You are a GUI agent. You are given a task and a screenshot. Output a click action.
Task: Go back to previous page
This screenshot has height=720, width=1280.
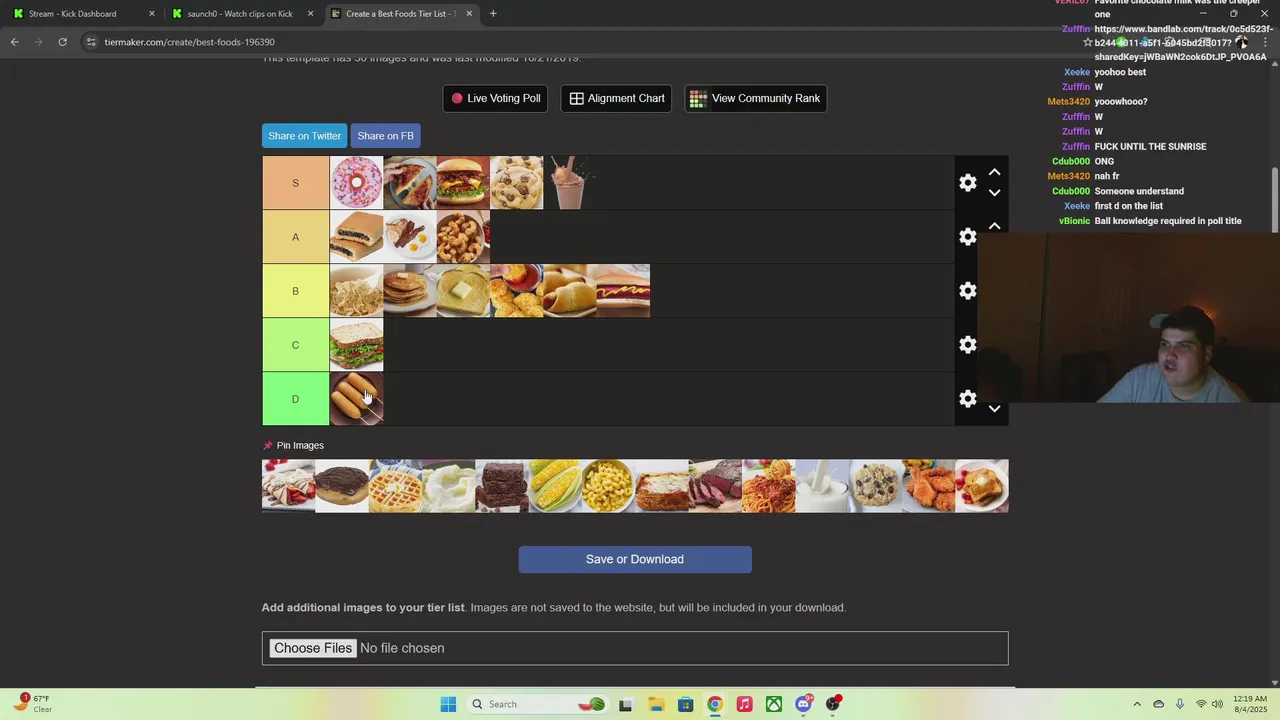pos(14,42)
